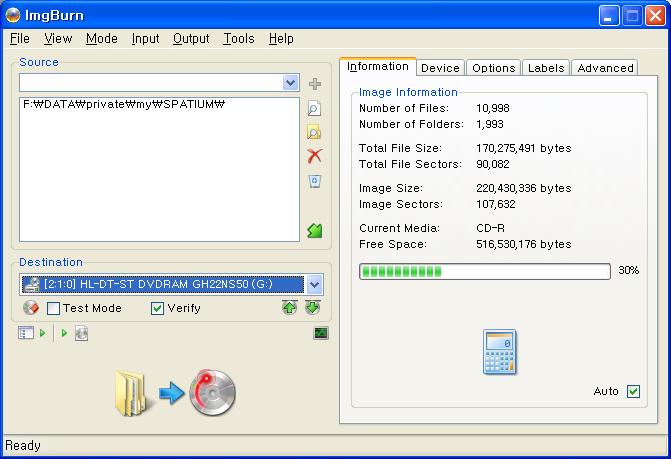The width and height of the screenshot is (671, 459).
Task: Open the Tools menu
Action: [239, 39]
